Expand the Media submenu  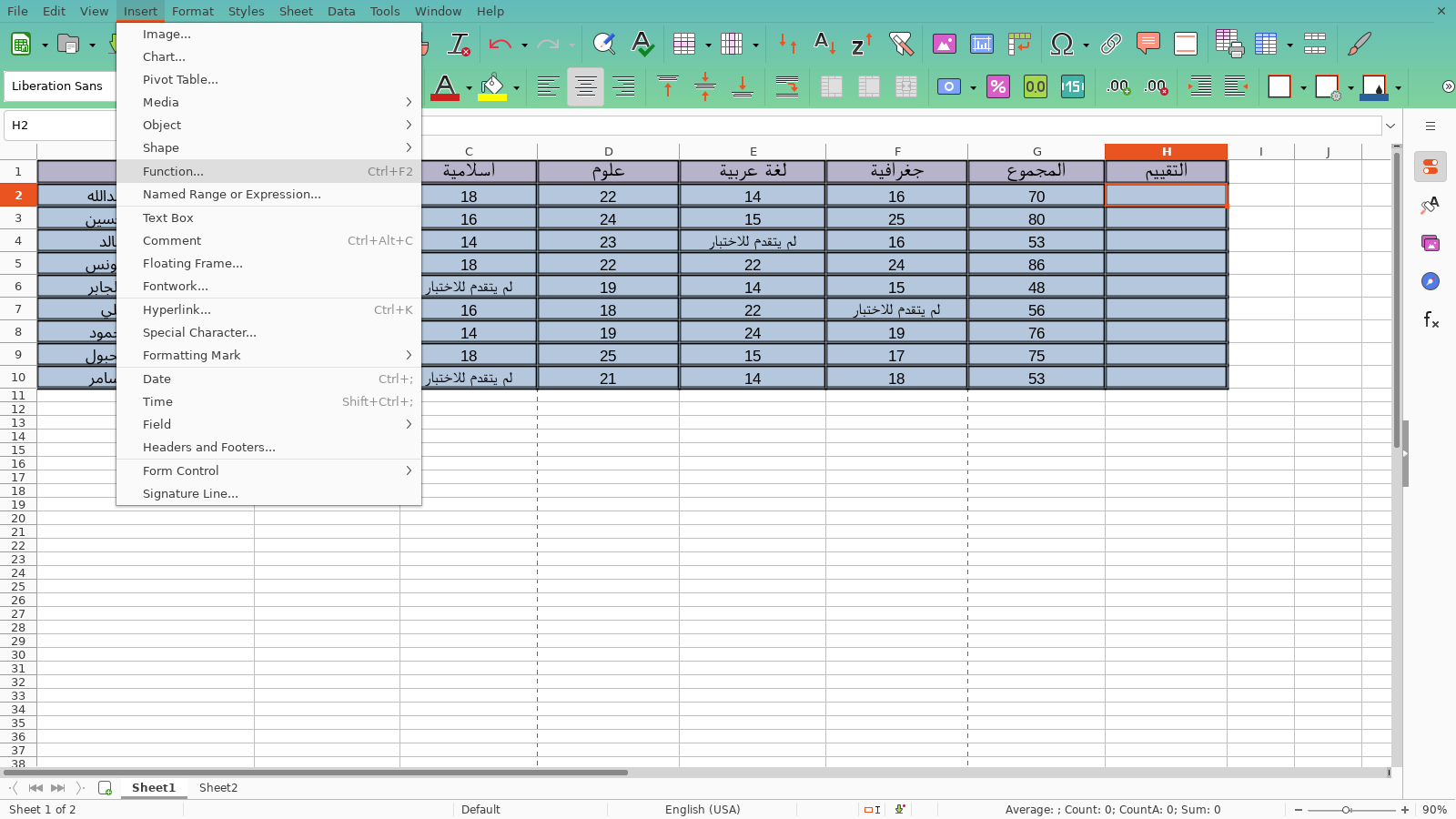pos(268,102)
